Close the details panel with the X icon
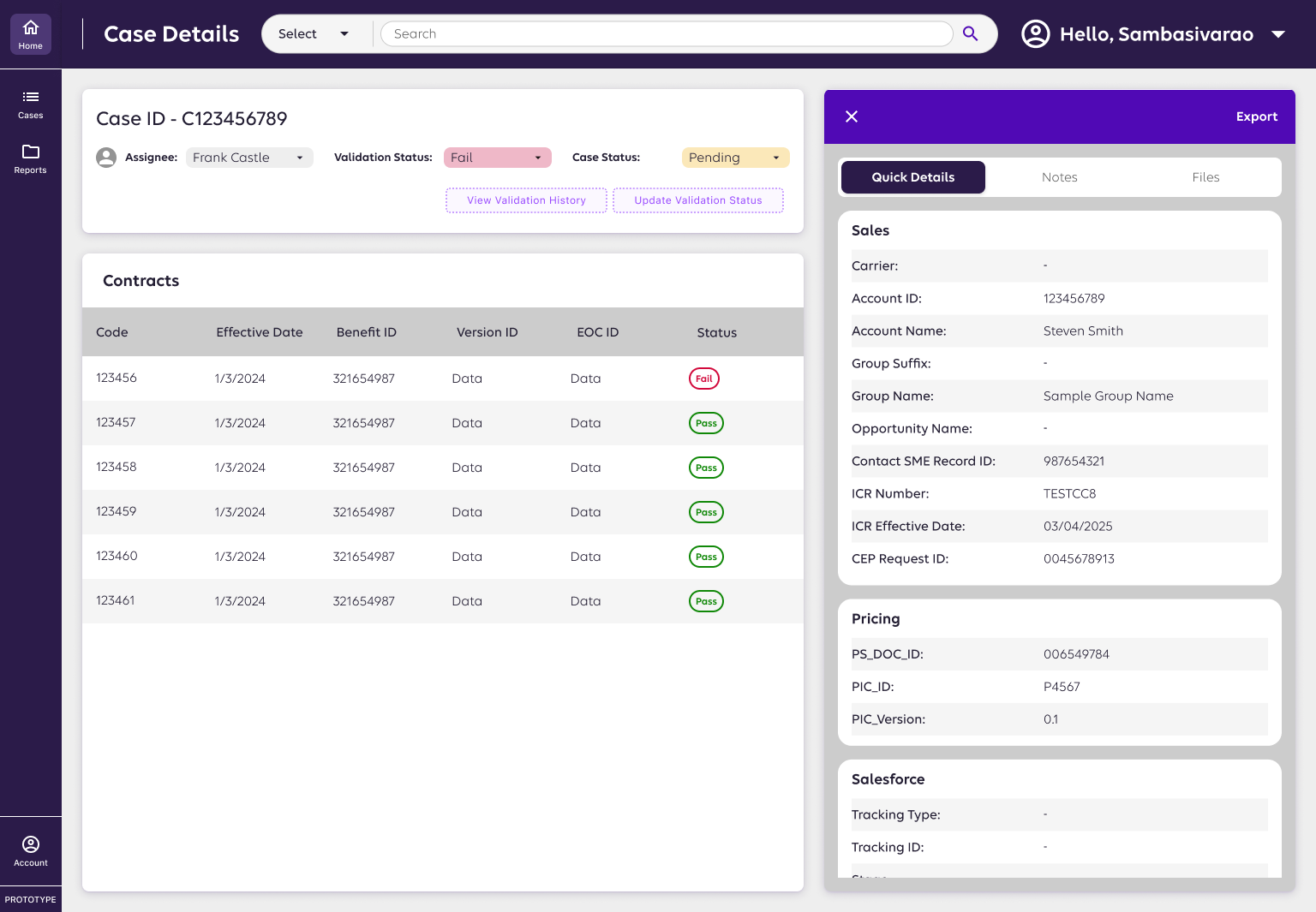Viewport: 1316px width, 912px height. click(x=851, y=116)
